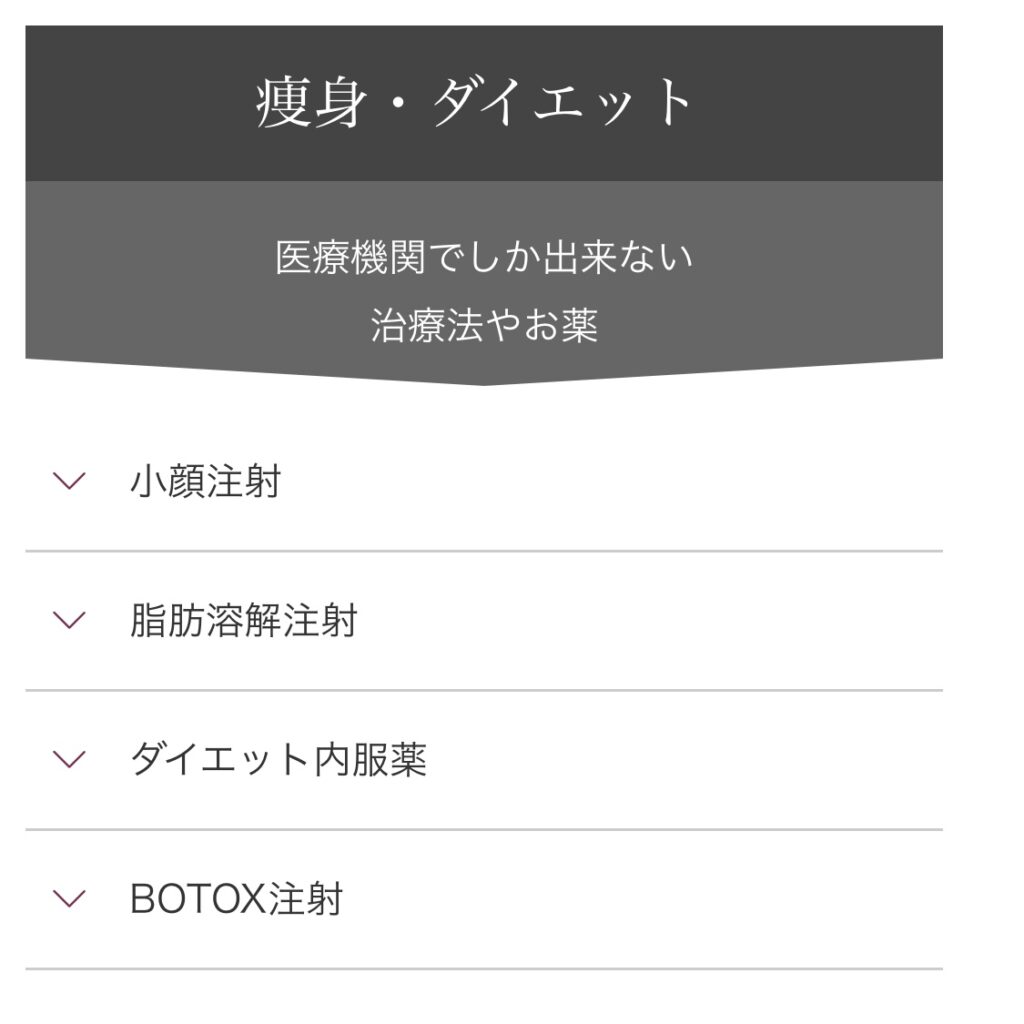Click the 治療法やお薬 subtitle line
The image size is (1024, 1024).
484,326
